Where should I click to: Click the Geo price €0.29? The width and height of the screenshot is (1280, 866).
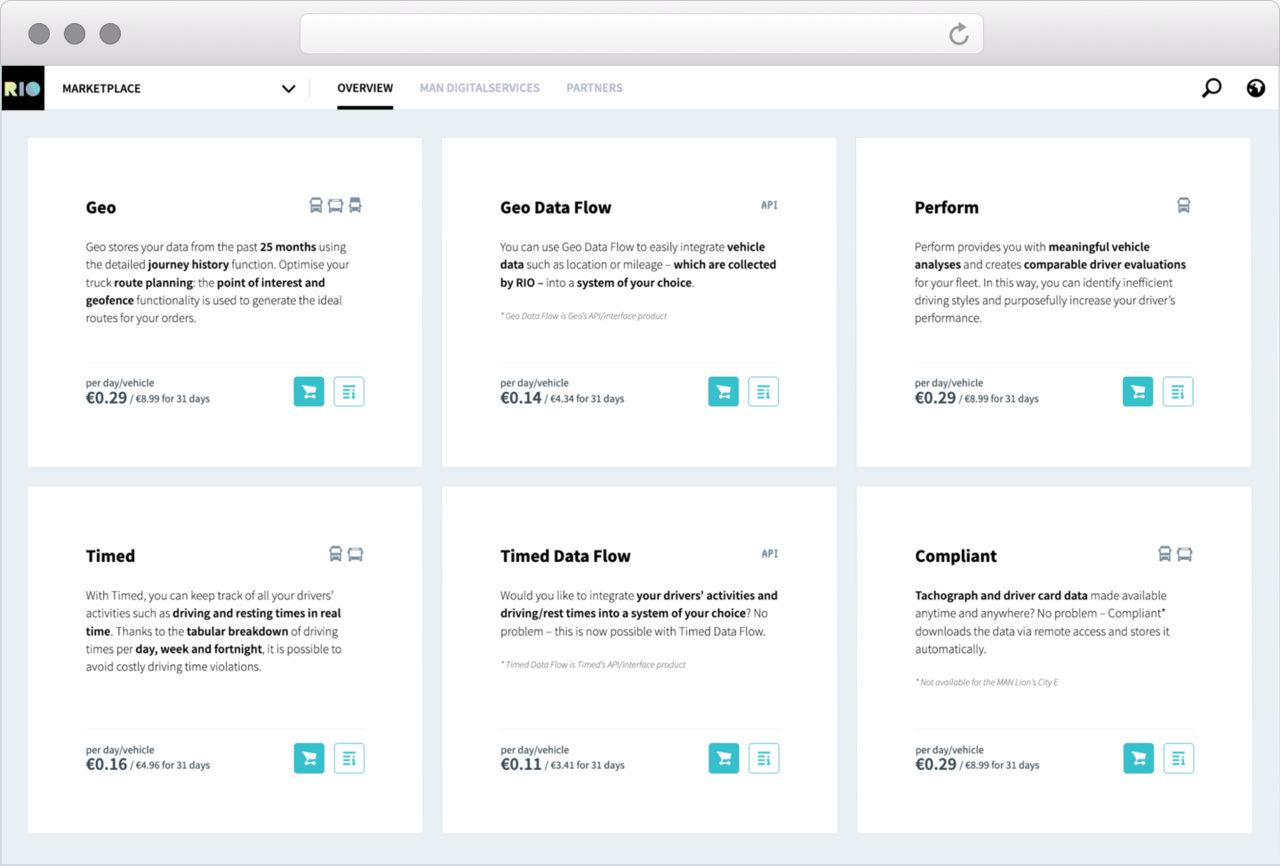(106, 398)
